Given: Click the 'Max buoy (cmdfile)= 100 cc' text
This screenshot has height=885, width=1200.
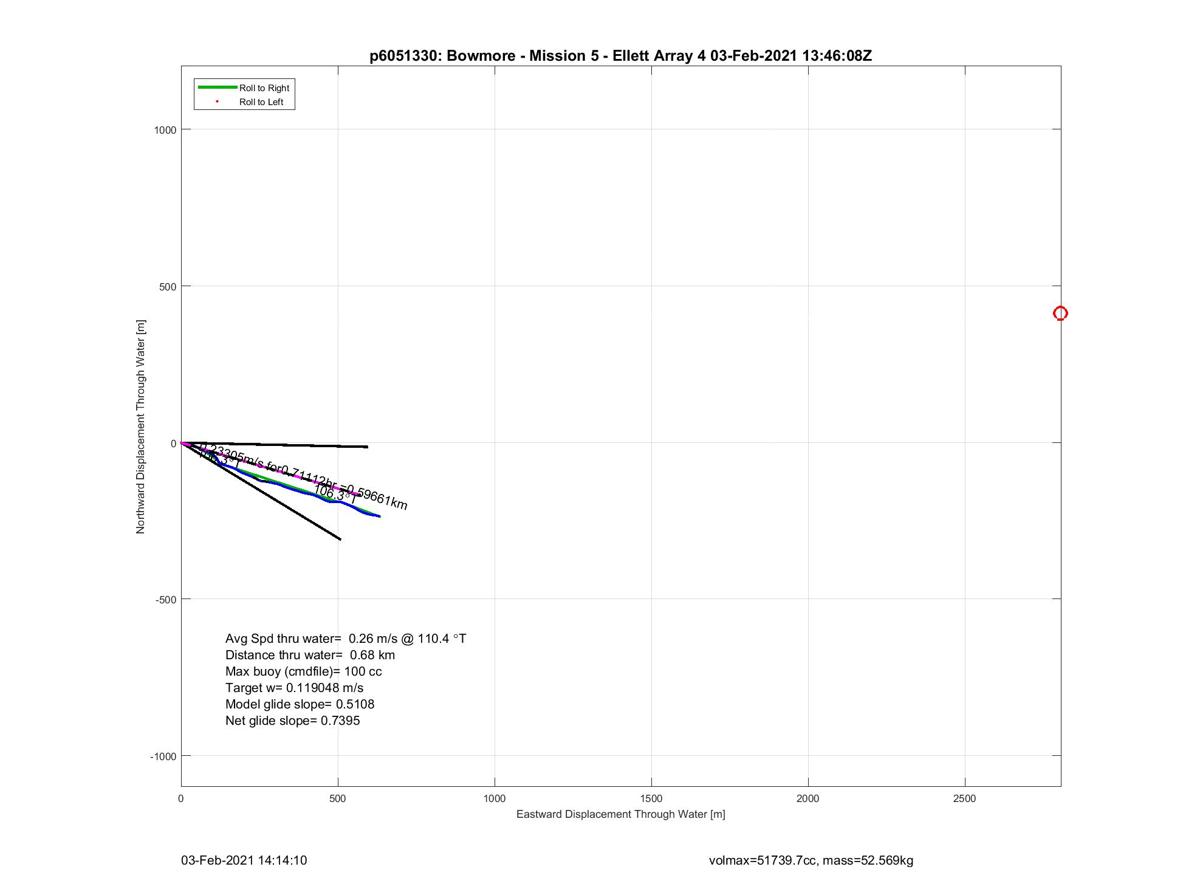Looking at the screenshot, I should 304,671.
